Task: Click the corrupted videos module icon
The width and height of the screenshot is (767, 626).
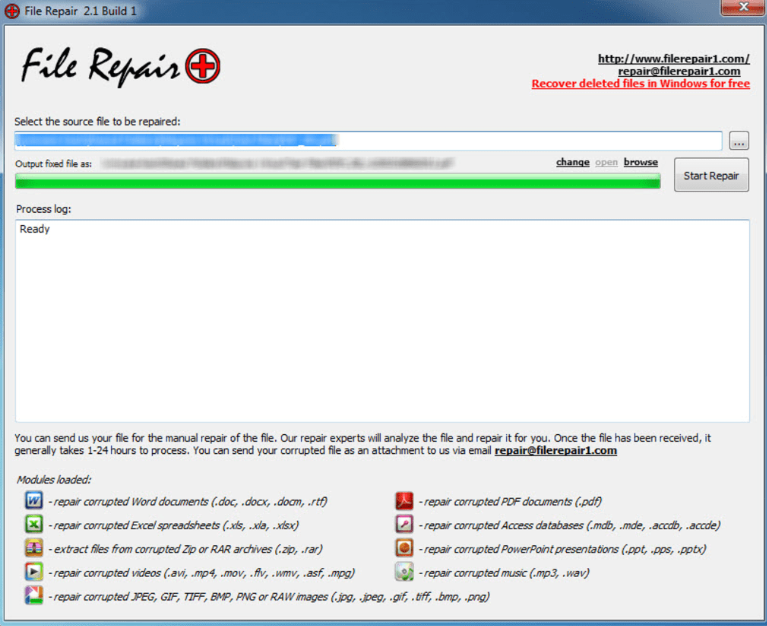Action: tap(34, 571)
